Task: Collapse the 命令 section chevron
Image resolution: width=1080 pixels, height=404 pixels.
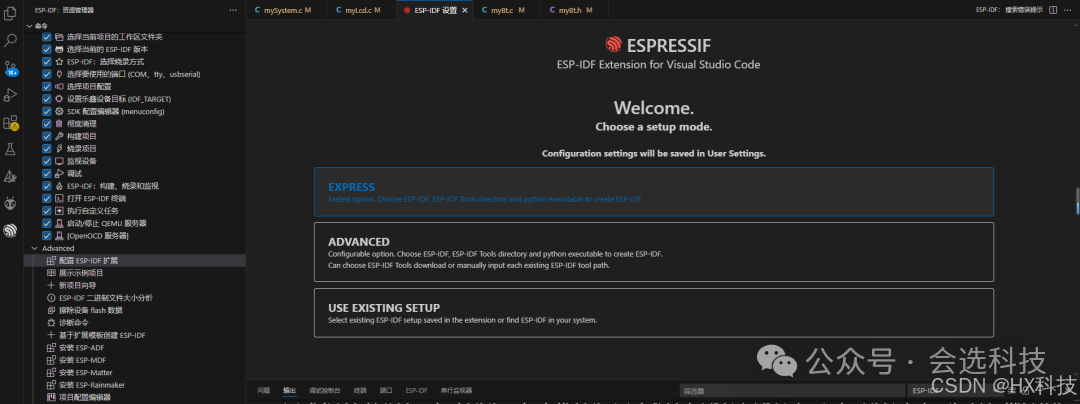Action: click(29, 25)
